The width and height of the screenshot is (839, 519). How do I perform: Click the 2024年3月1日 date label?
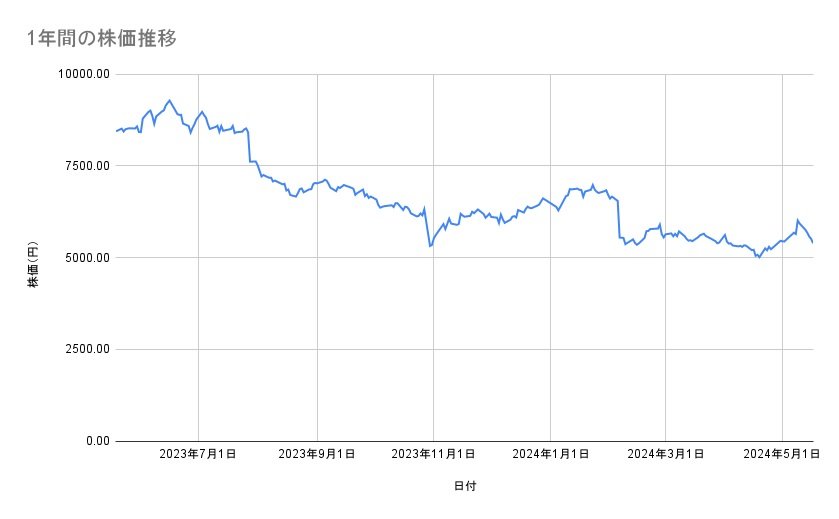(666, 455)
